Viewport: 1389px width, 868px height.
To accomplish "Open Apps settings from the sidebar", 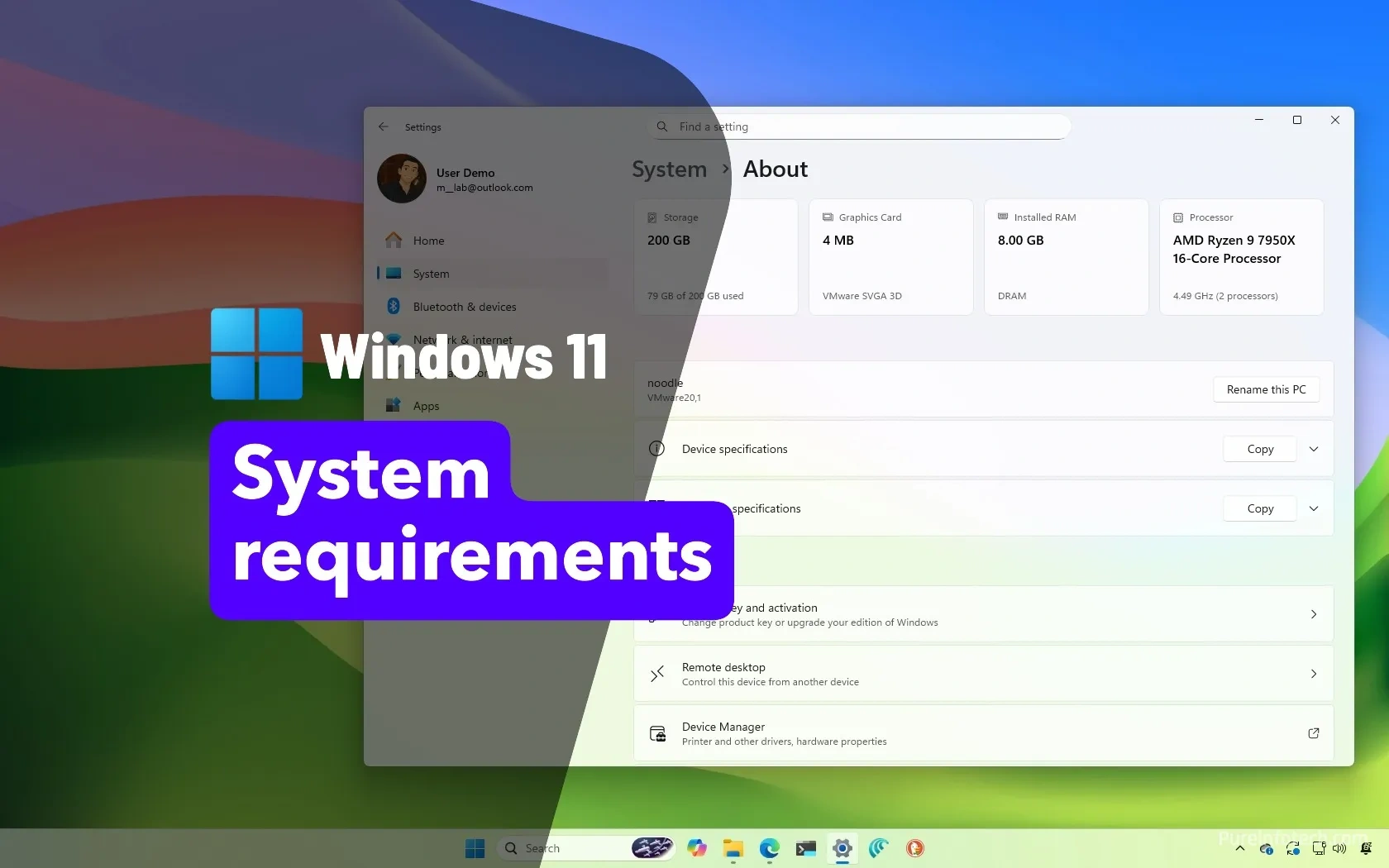I will coord(426,406).
